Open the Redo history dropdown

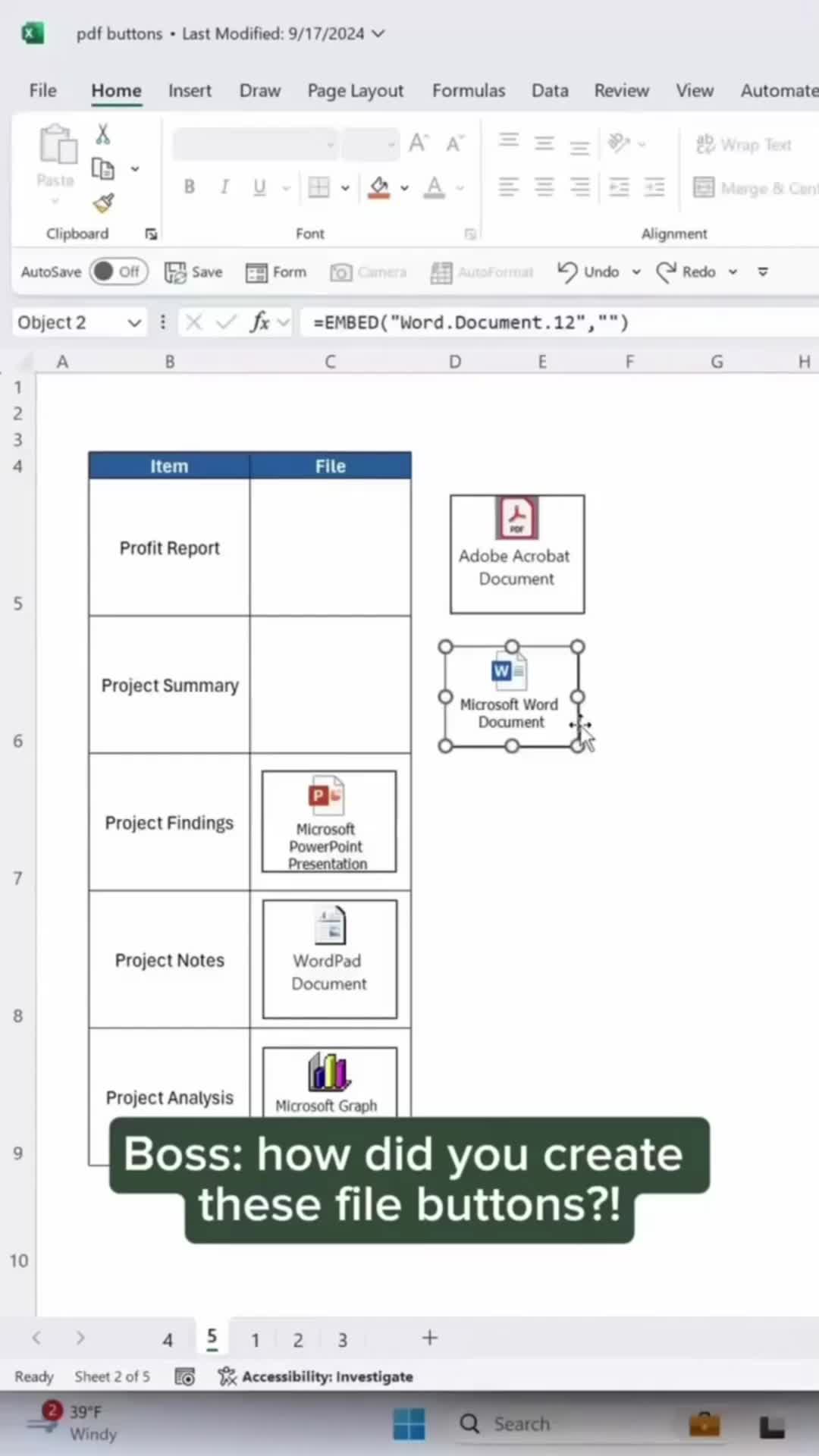point(733,272)
